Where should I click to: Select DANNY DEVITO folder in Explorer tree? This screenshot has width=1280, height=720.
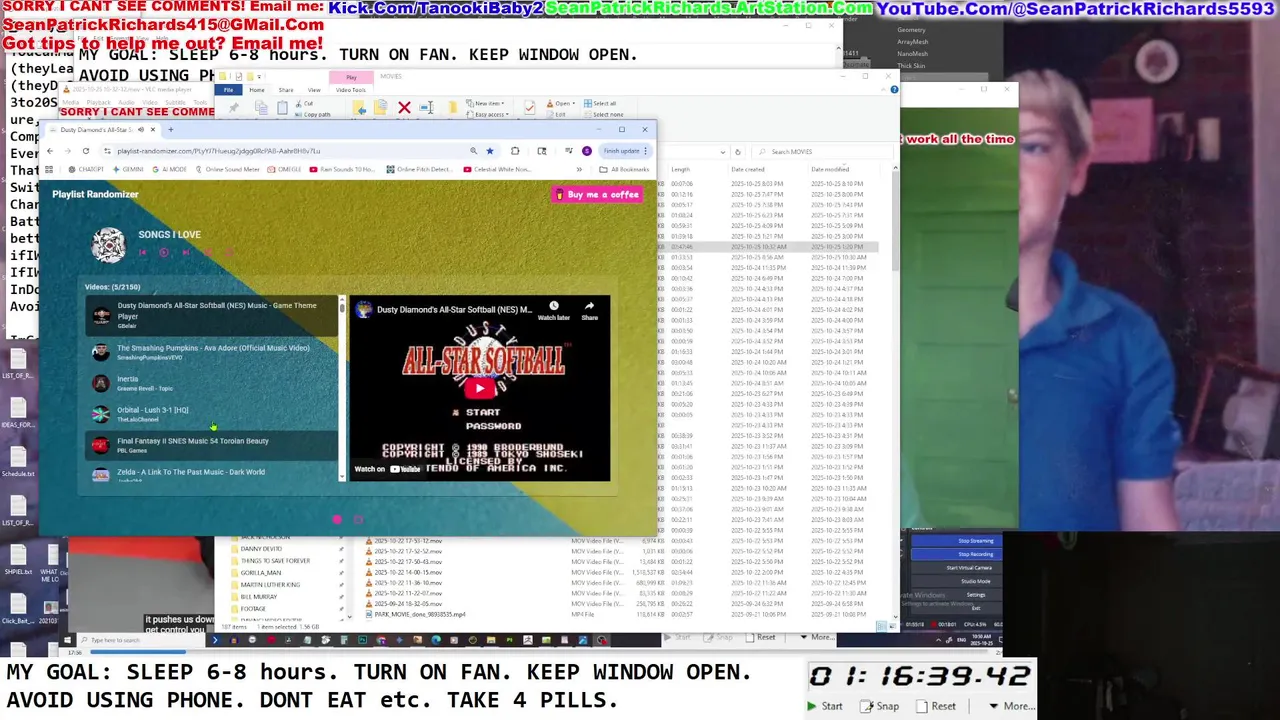point(261,549)
